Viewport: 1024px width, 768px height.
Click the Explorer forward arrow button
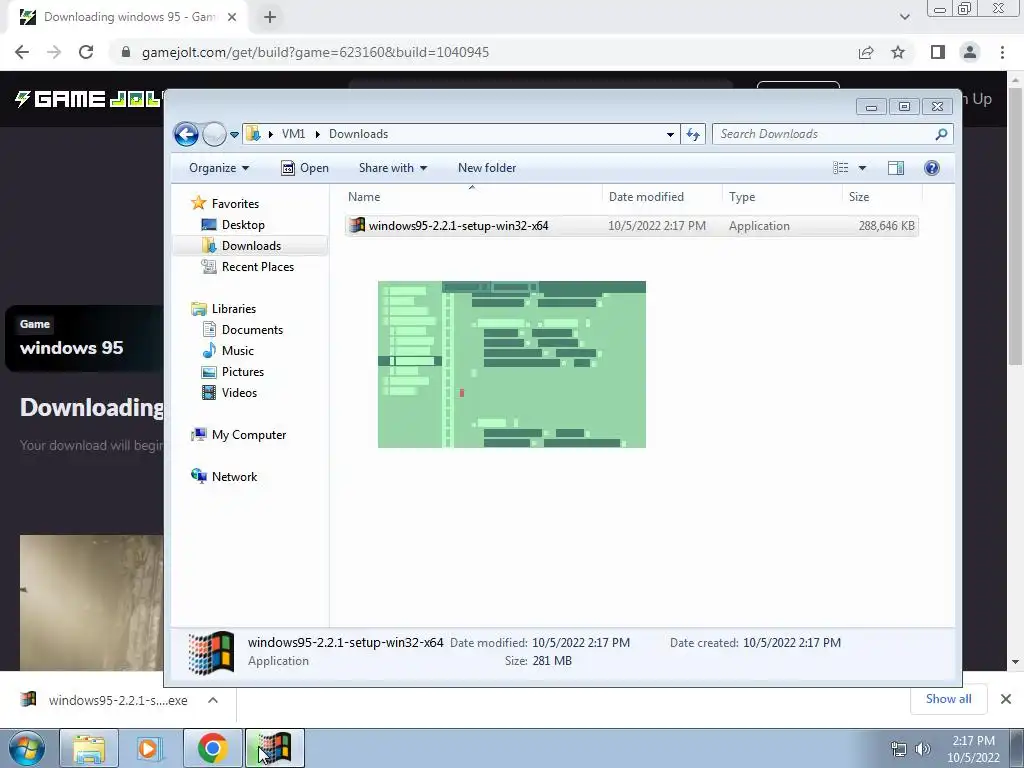tap(214, 134)
